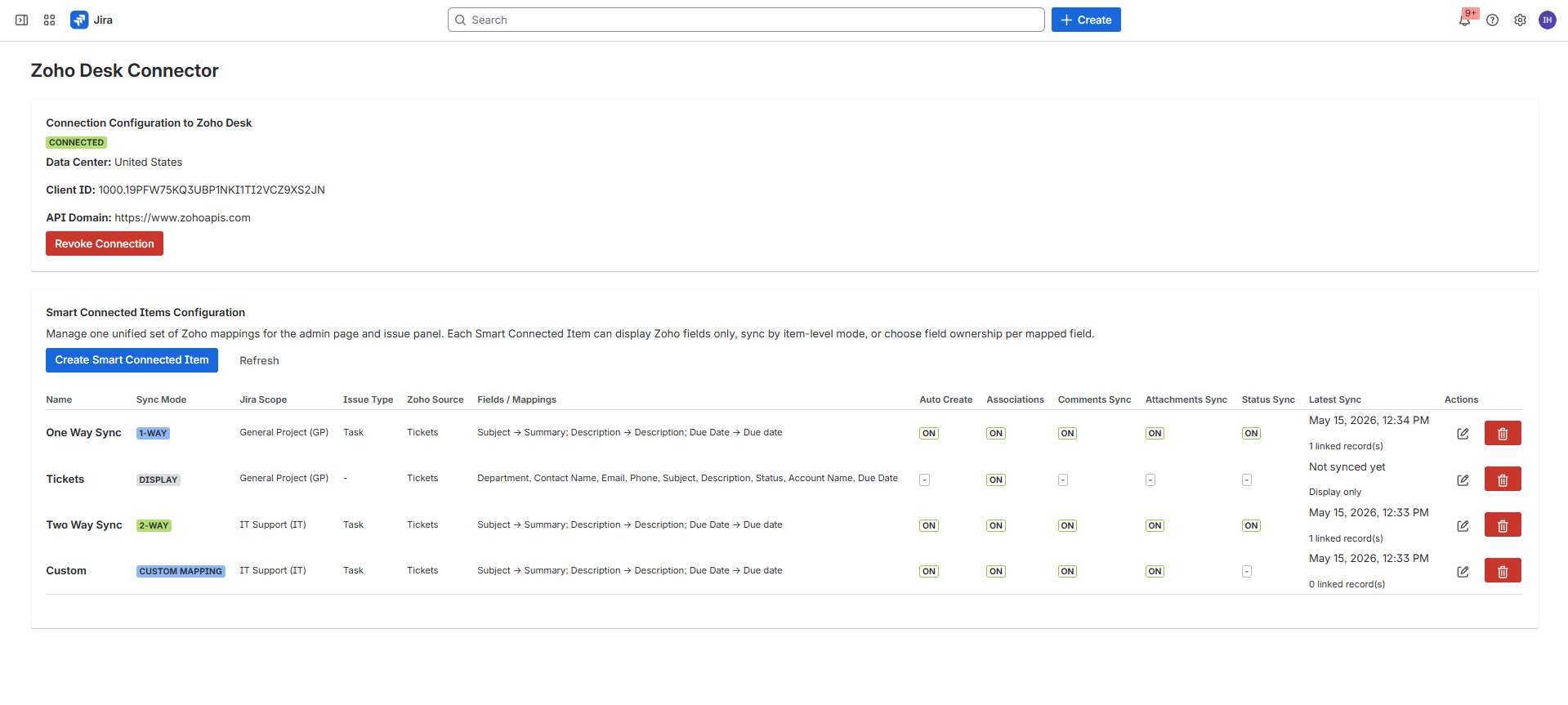This screenshot has width=1568, height=705.
Task: Toggle Auto Create ON for Custom row
Action: coord(929,572)
